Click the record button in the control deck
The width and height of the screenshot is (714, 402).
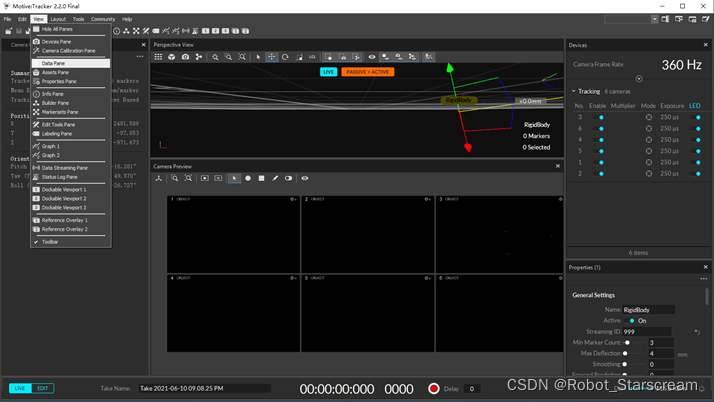(x=434, y=388)
